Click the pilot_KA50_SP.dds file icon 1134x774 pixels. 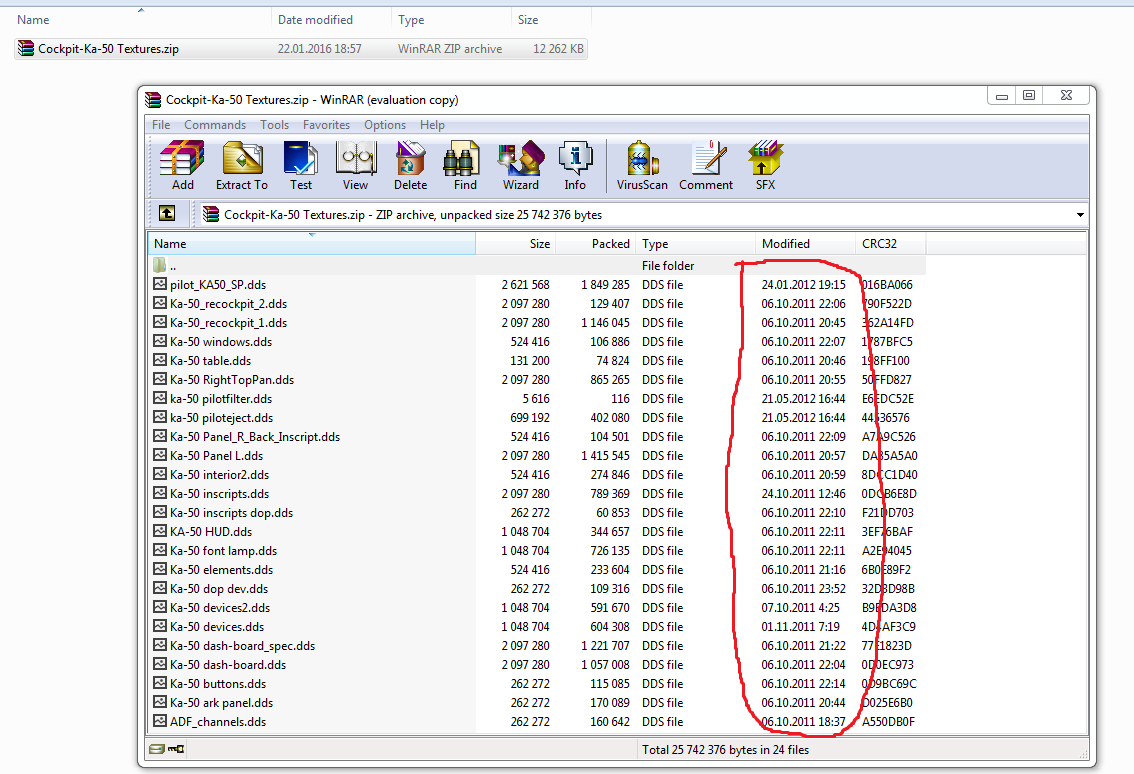coord(160,284)
